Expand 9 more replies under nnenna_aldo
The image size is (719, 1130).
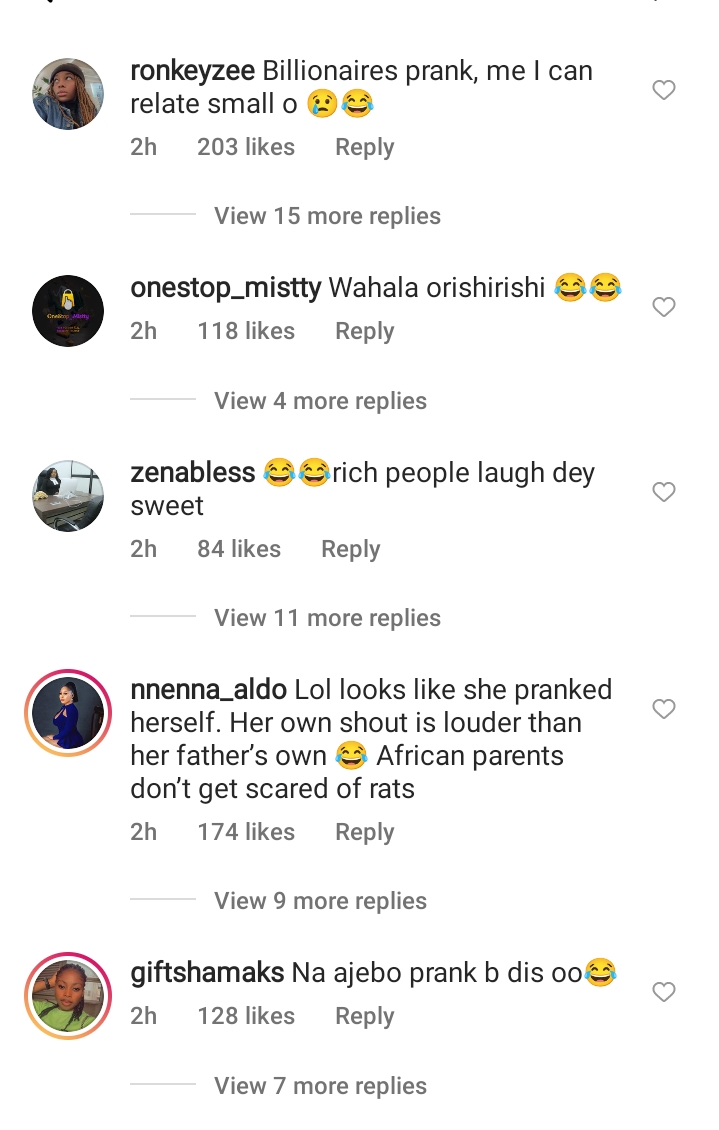point(320,901)
